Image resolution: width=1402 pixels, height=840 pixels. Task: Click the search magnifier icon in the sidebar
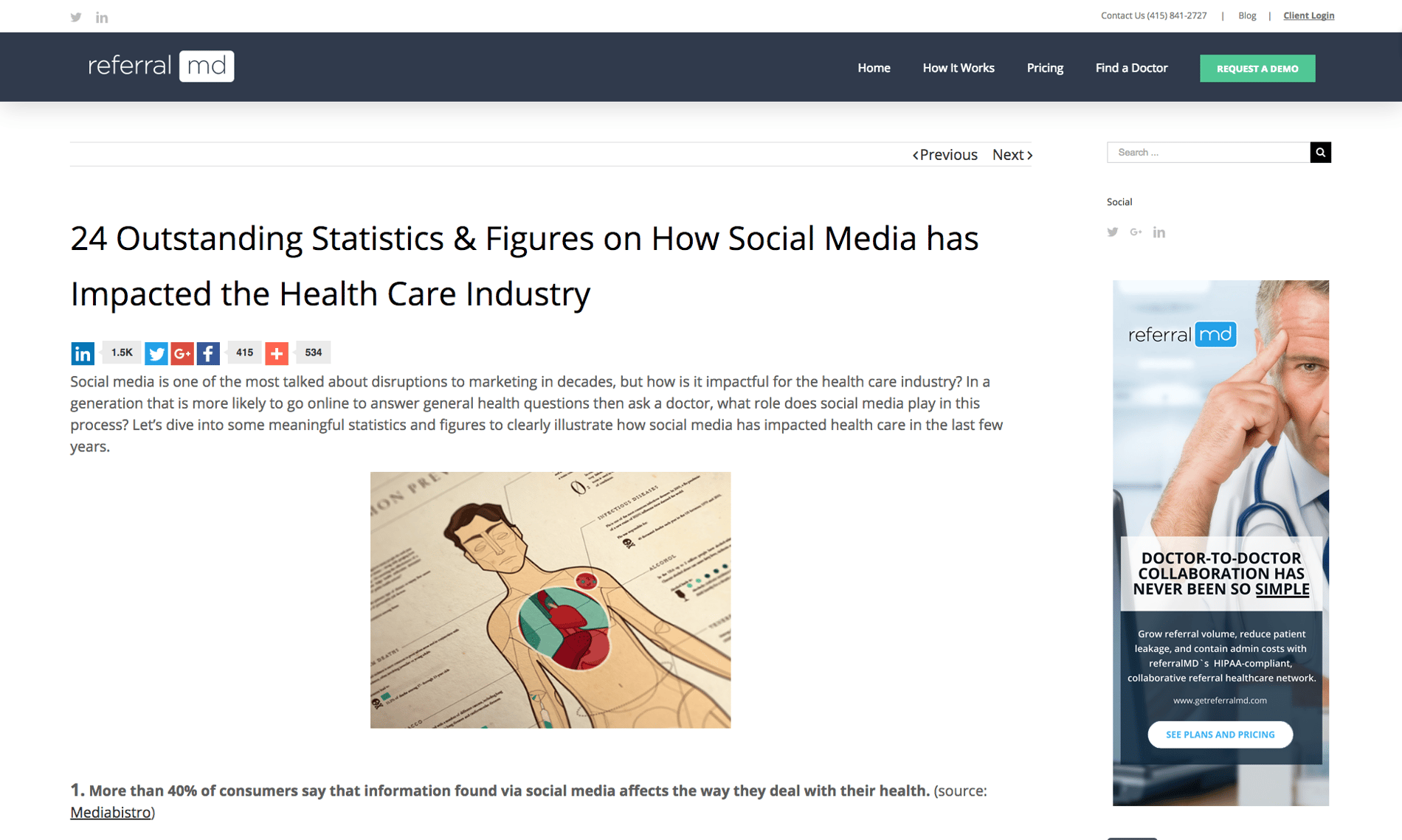[x=1321, y=152]
